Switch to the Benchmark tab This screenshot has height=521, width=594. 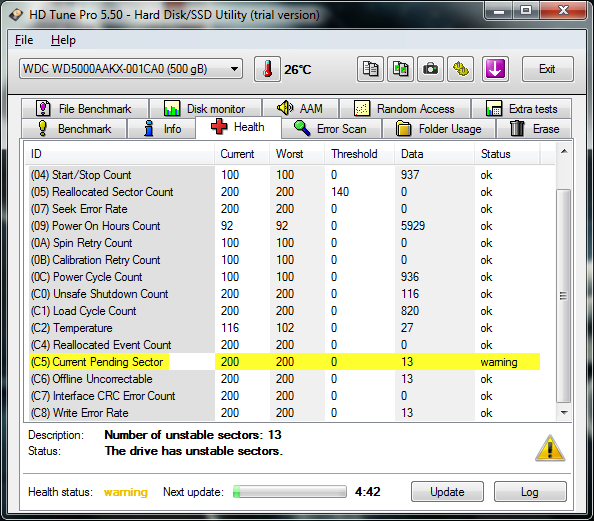74,129
